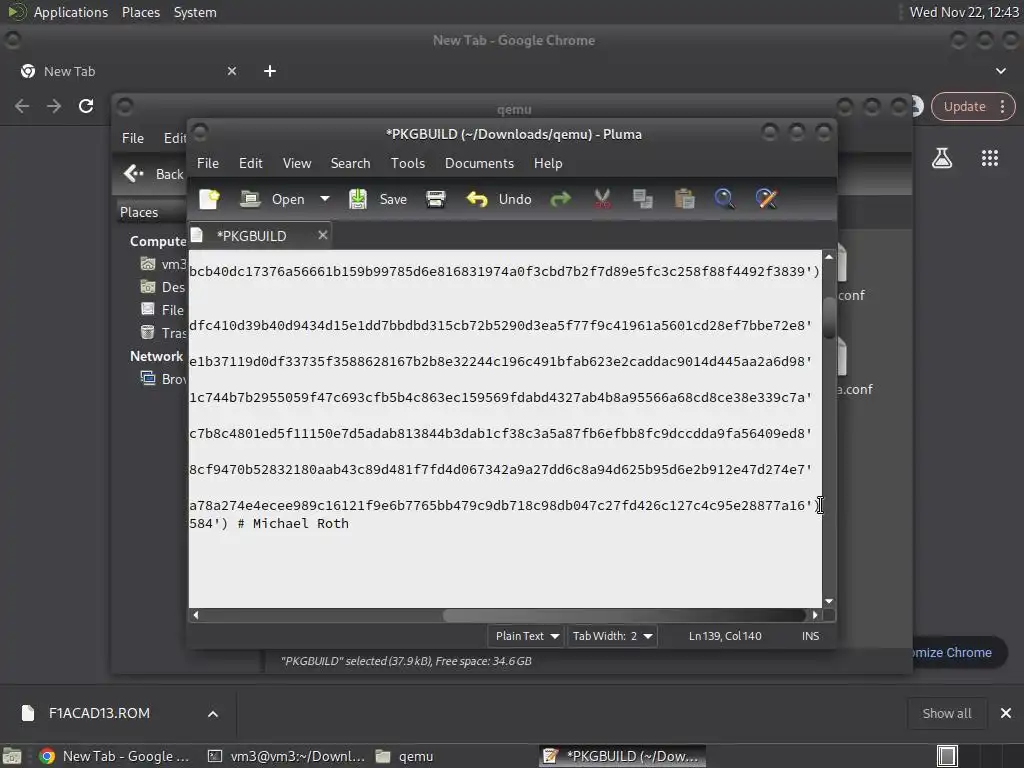Expand the Open recent files arrow

325,199
